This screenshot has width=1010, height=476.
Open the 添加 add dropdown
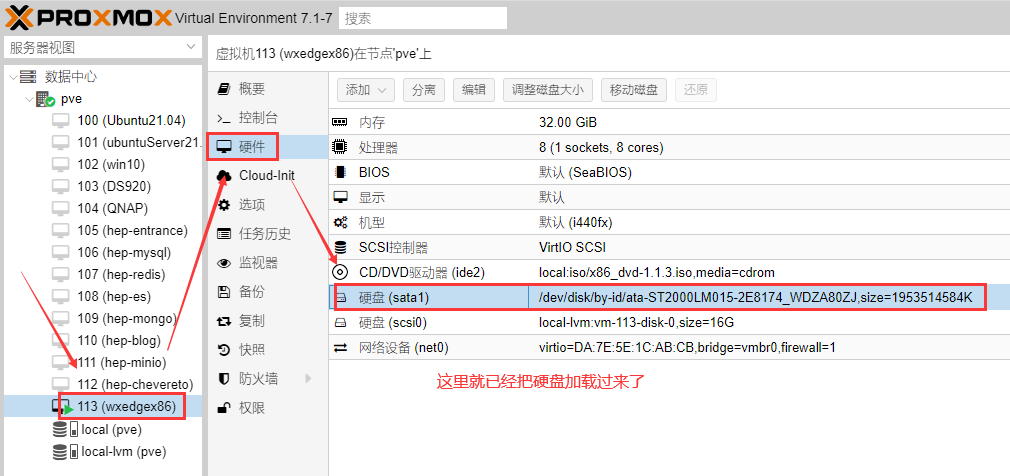[x=366, y=90]
